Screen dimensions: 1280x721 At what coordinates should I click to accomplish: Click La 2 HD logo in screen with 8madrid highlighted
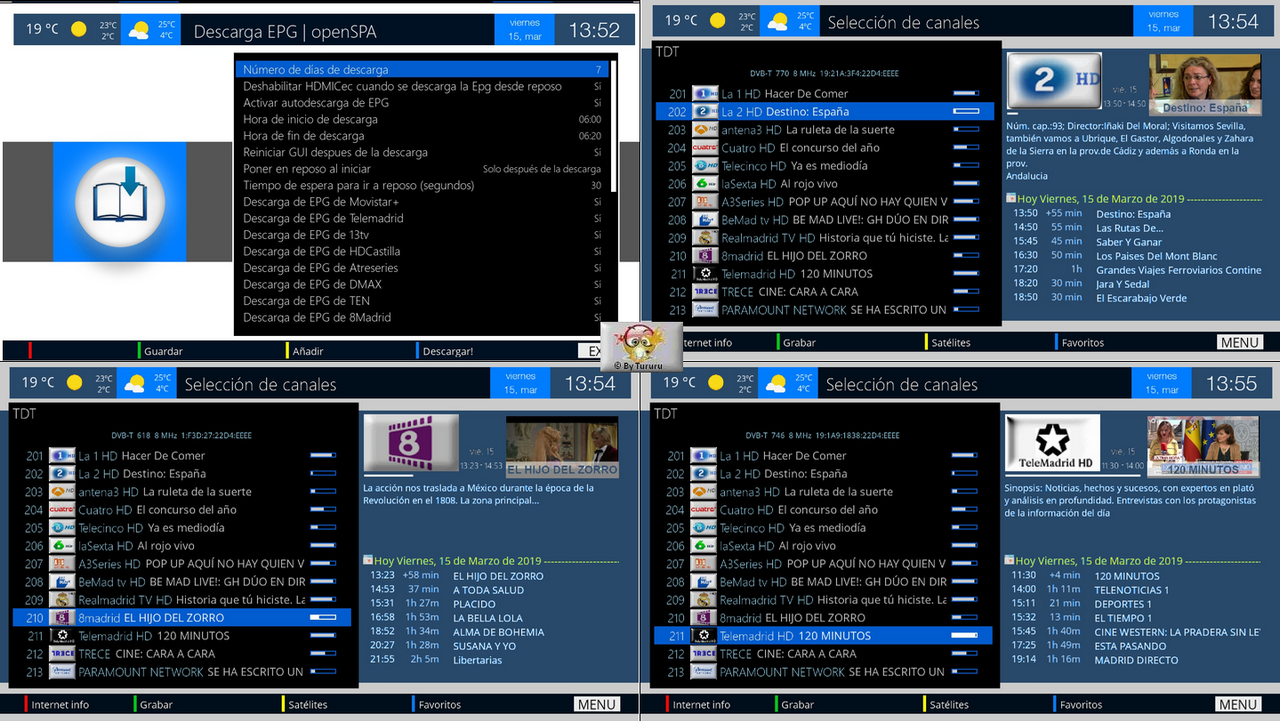(63, 474)
